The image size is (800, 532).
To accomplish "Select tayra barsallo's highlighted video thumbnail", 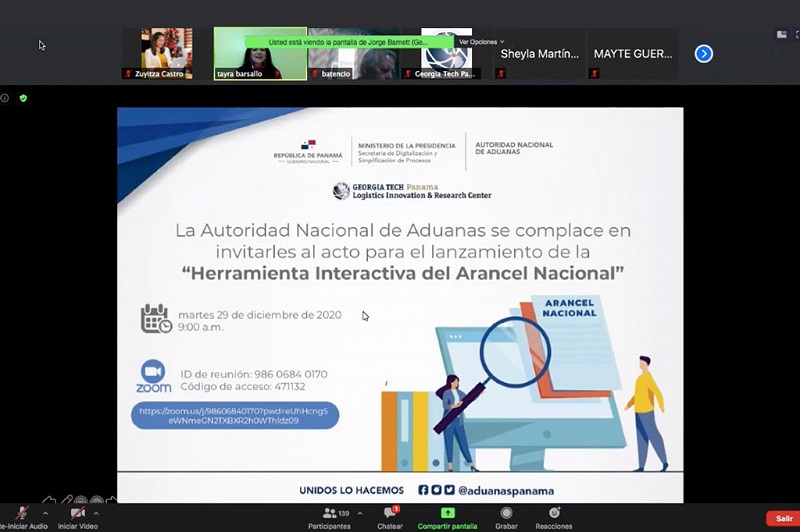I will [x=260, y=54].
